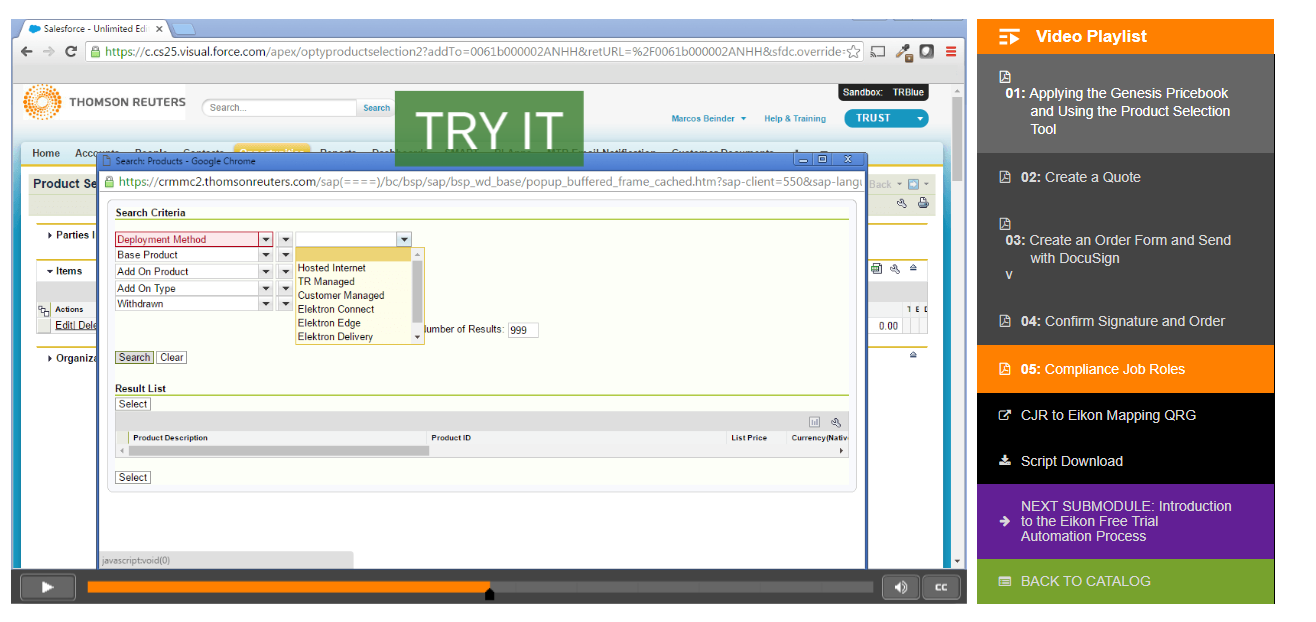Click the wrench icon in the Result List toolbar
Image resolution: width=1316 pixels, height=622 pixels.
pyautogui.click(x=837, y=422)
